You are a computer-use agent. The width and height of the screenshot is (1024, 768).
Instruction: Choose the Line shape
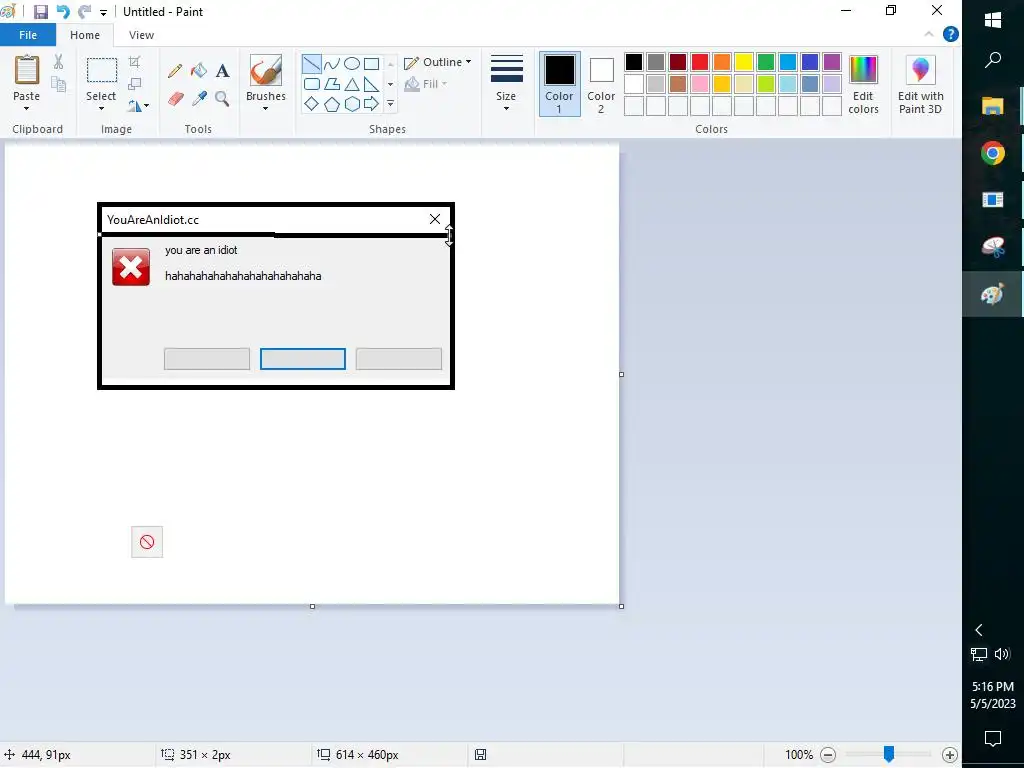[x=312, y=63]
